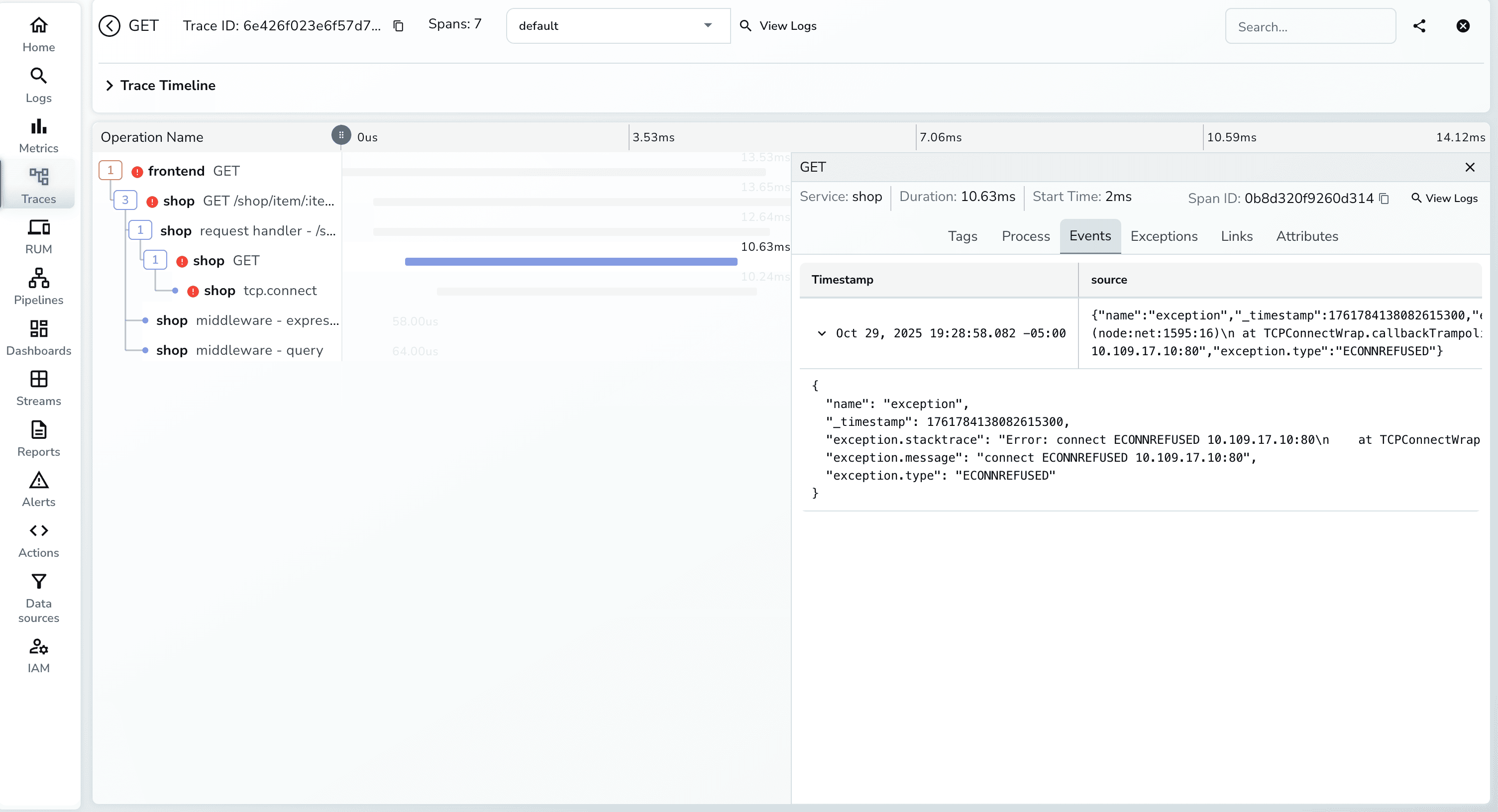Image resolution: width=1498 pixels, height=812 pixels.
Task: Open the Streams sidebar icon
Action: [38, 388]
